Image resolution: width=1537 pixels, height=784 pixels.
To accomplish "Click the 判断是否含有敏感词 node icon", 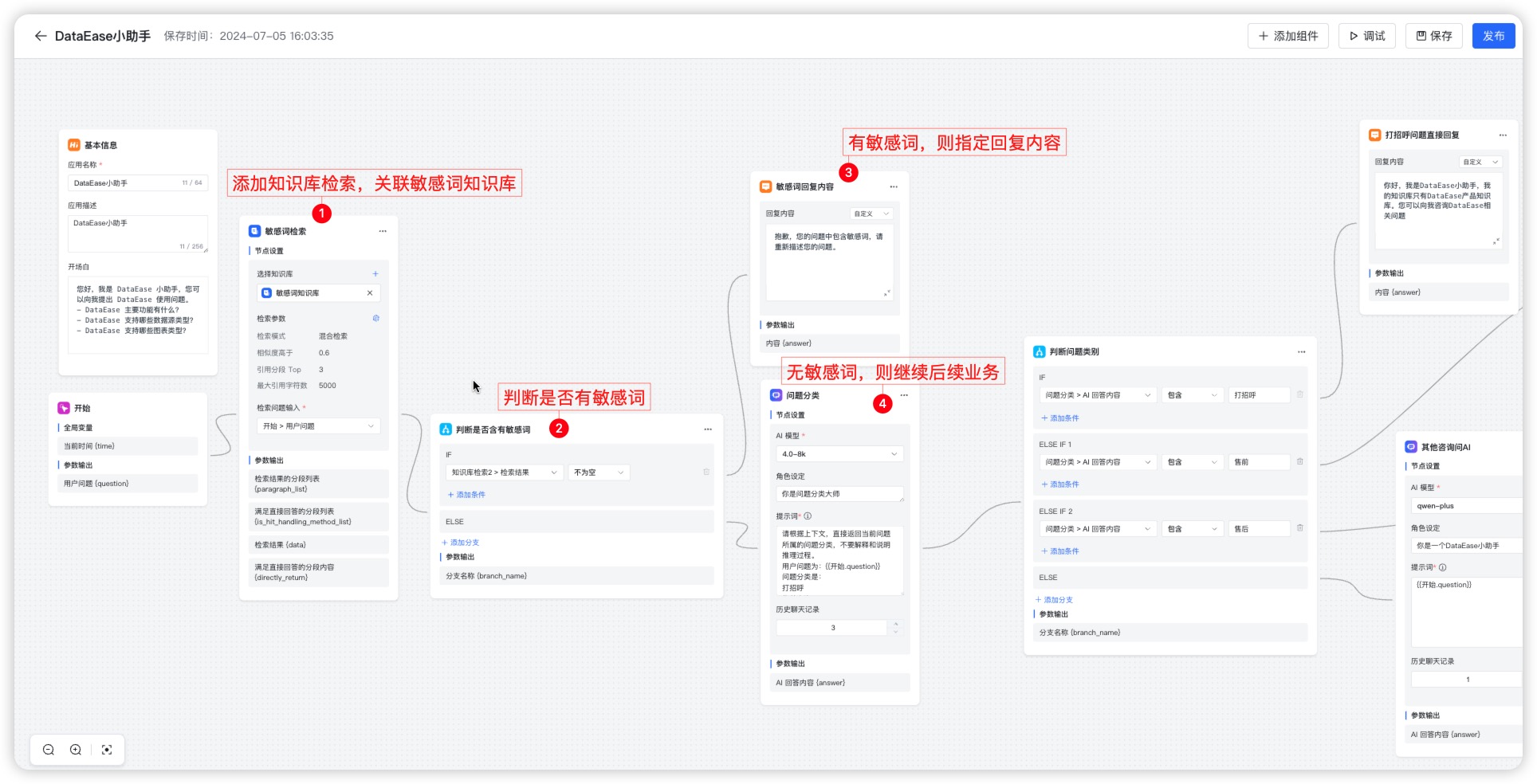I will (446, 429).
